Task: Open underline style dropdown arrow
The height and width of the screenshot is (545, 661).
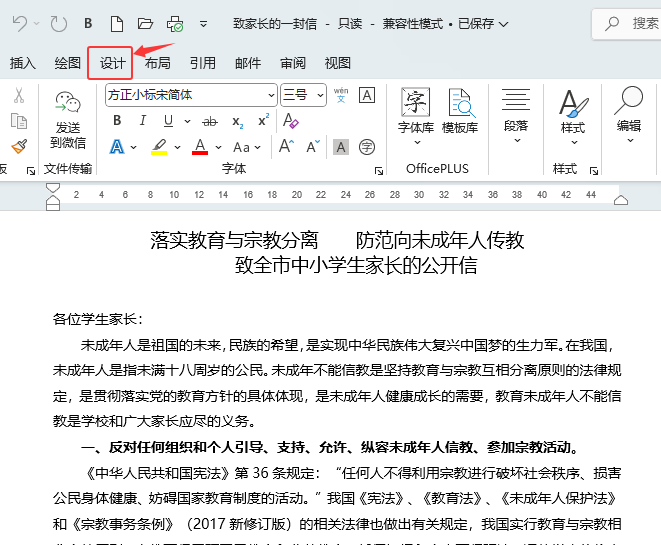Action: (x=187, y=121)
